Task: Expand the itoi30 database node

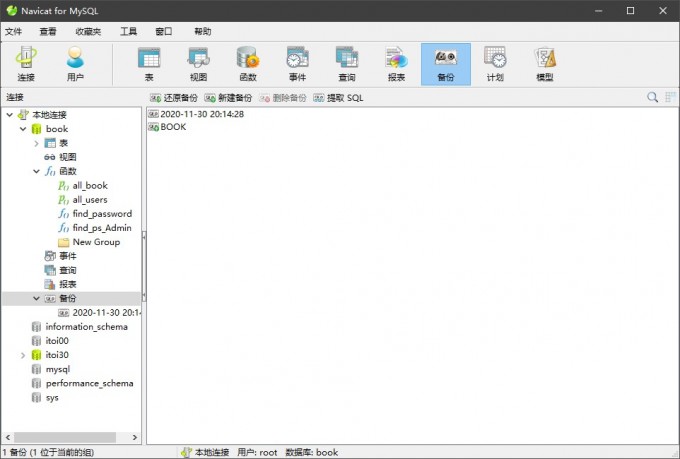Action: pos(23,355)
